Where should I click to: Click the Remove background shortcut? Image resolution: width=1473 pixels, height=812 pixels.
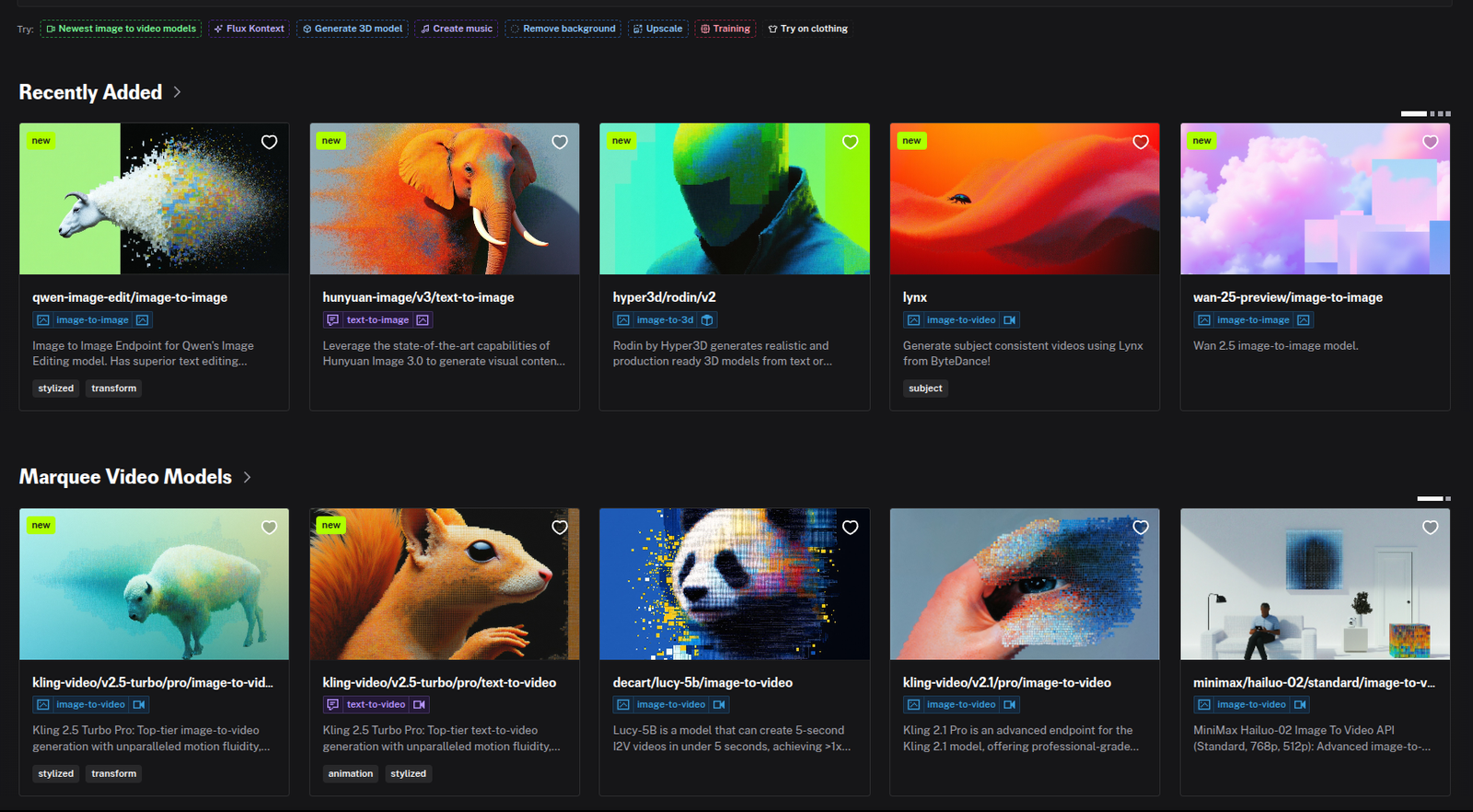pos(563,29)
